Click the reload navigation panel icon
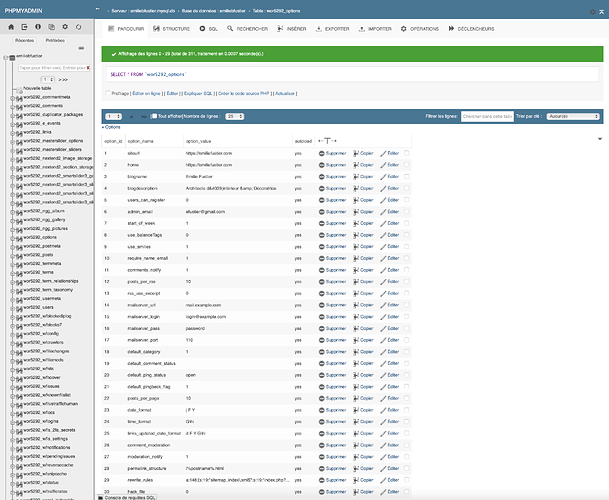 pos(78,27)
